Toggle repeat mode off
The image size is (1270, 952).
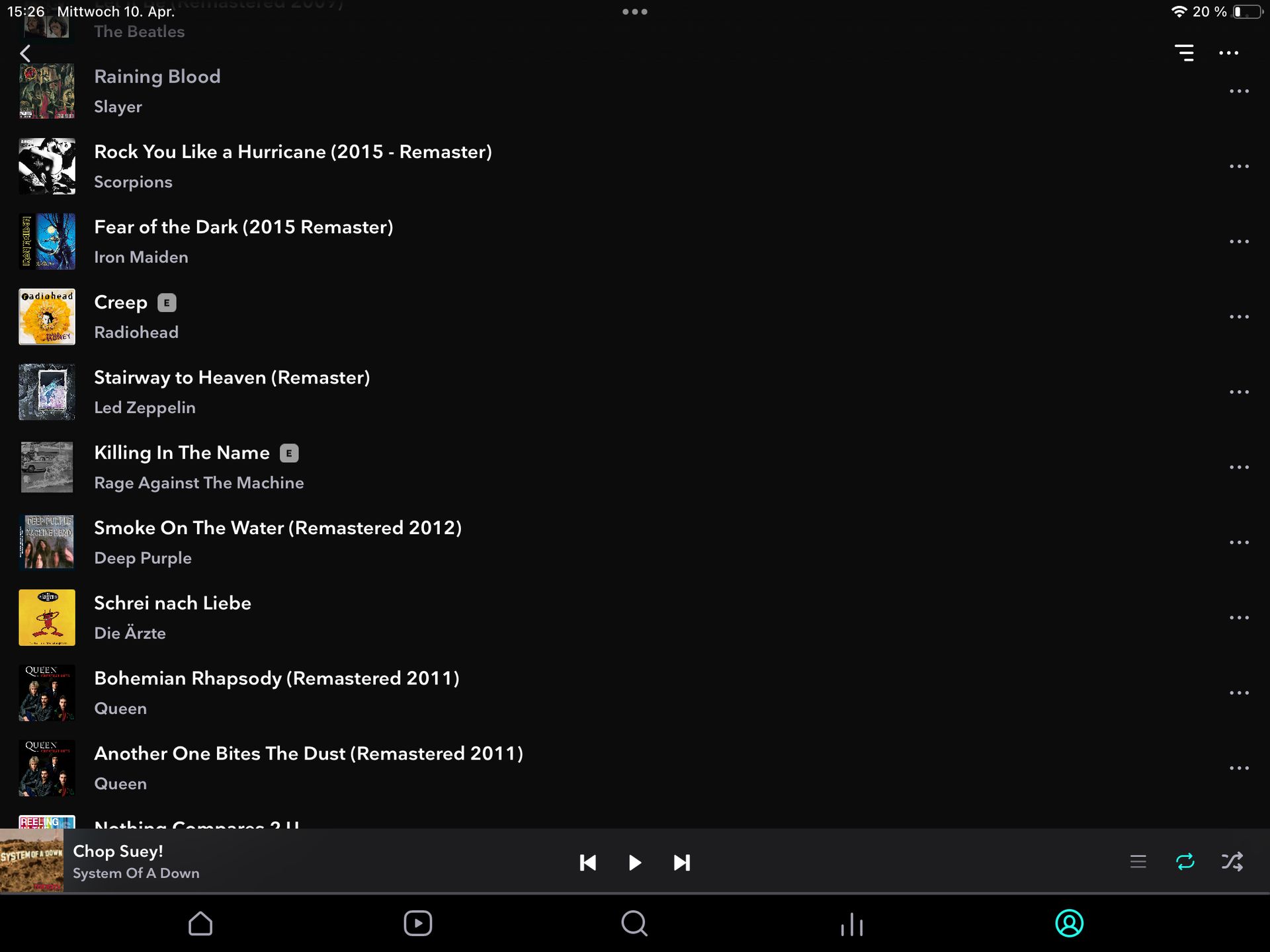(1185, 861)
